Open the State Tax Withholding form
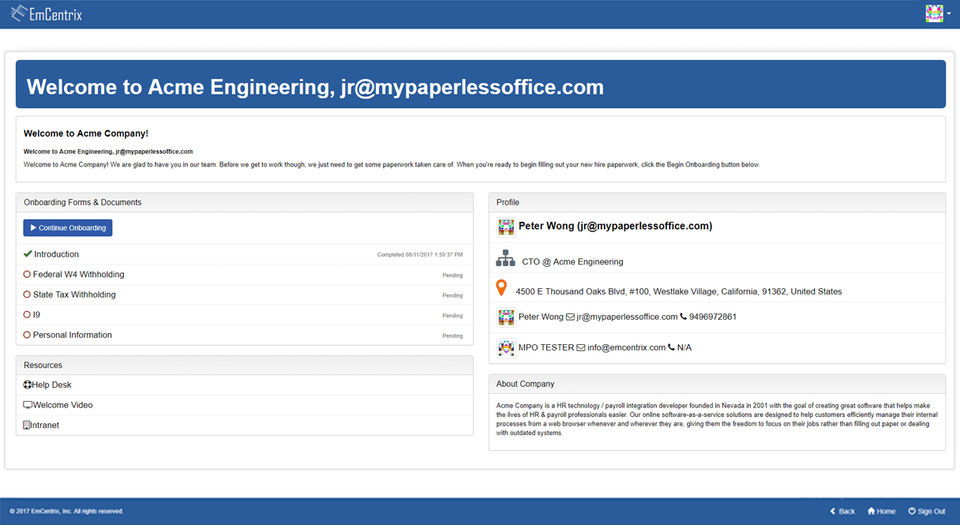 [x=74, y=294]
